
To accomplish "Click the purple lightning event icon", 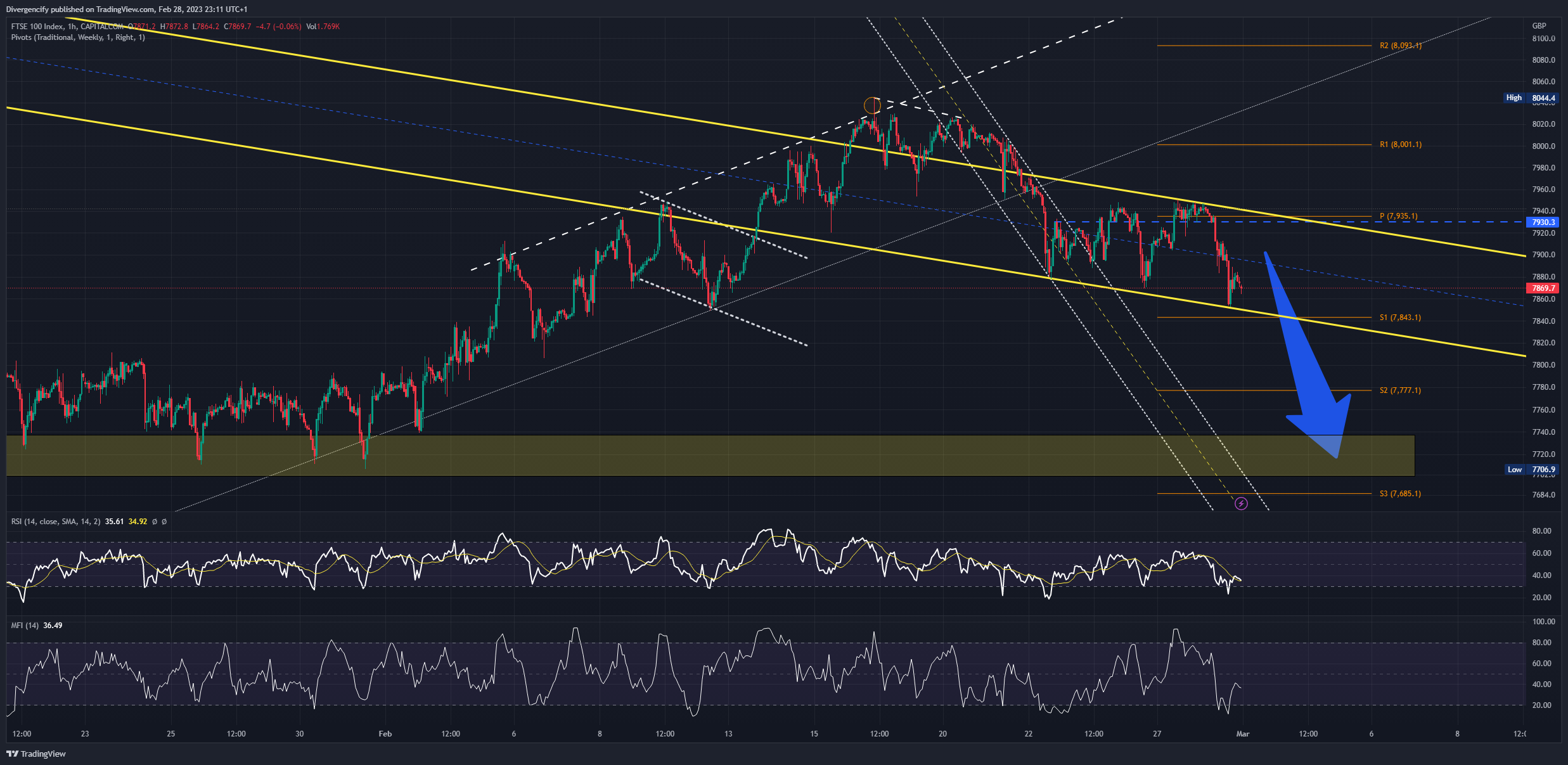I will pos(1241,503).
